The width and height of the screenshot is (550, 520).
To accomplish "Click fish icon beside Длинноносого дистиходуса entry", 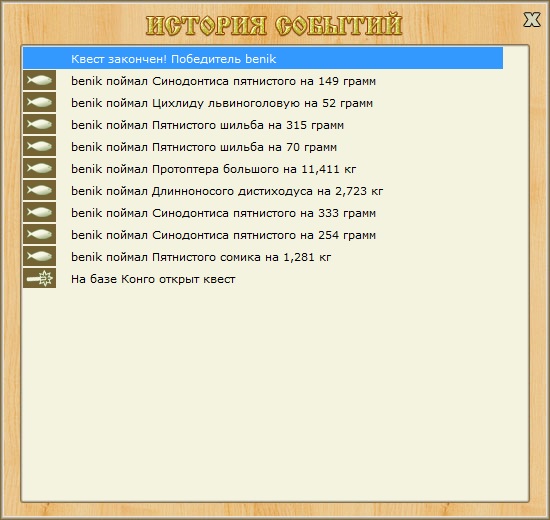I will pyautogui.click(x=39, y=190).
